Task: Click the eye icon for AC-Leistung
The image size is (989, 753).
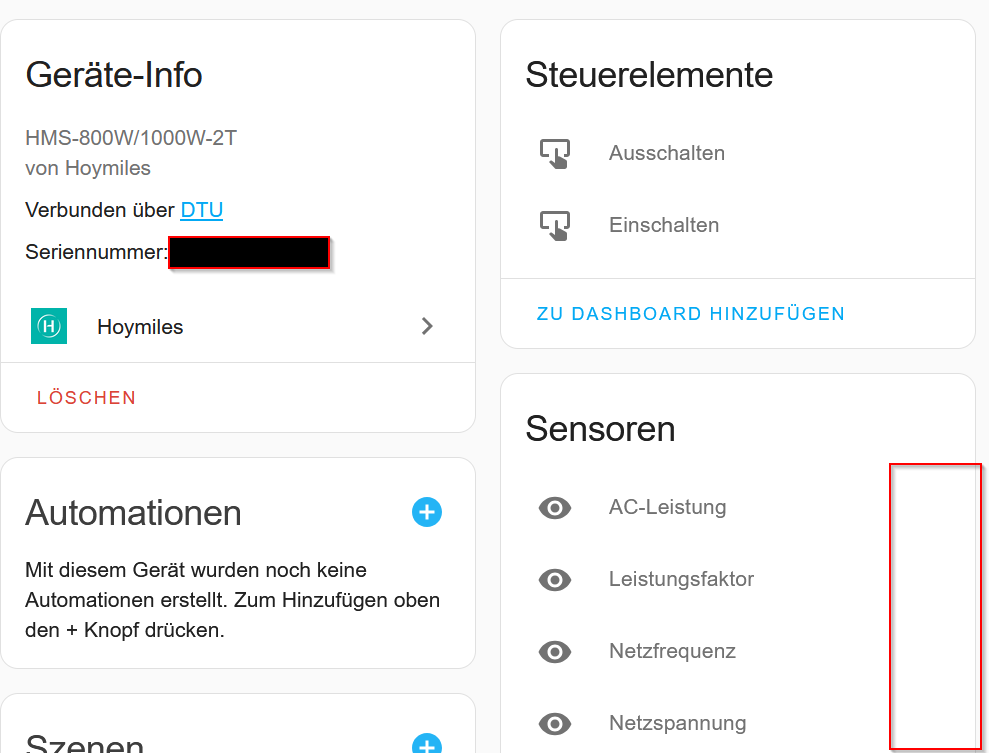Action: pos(555,508)
